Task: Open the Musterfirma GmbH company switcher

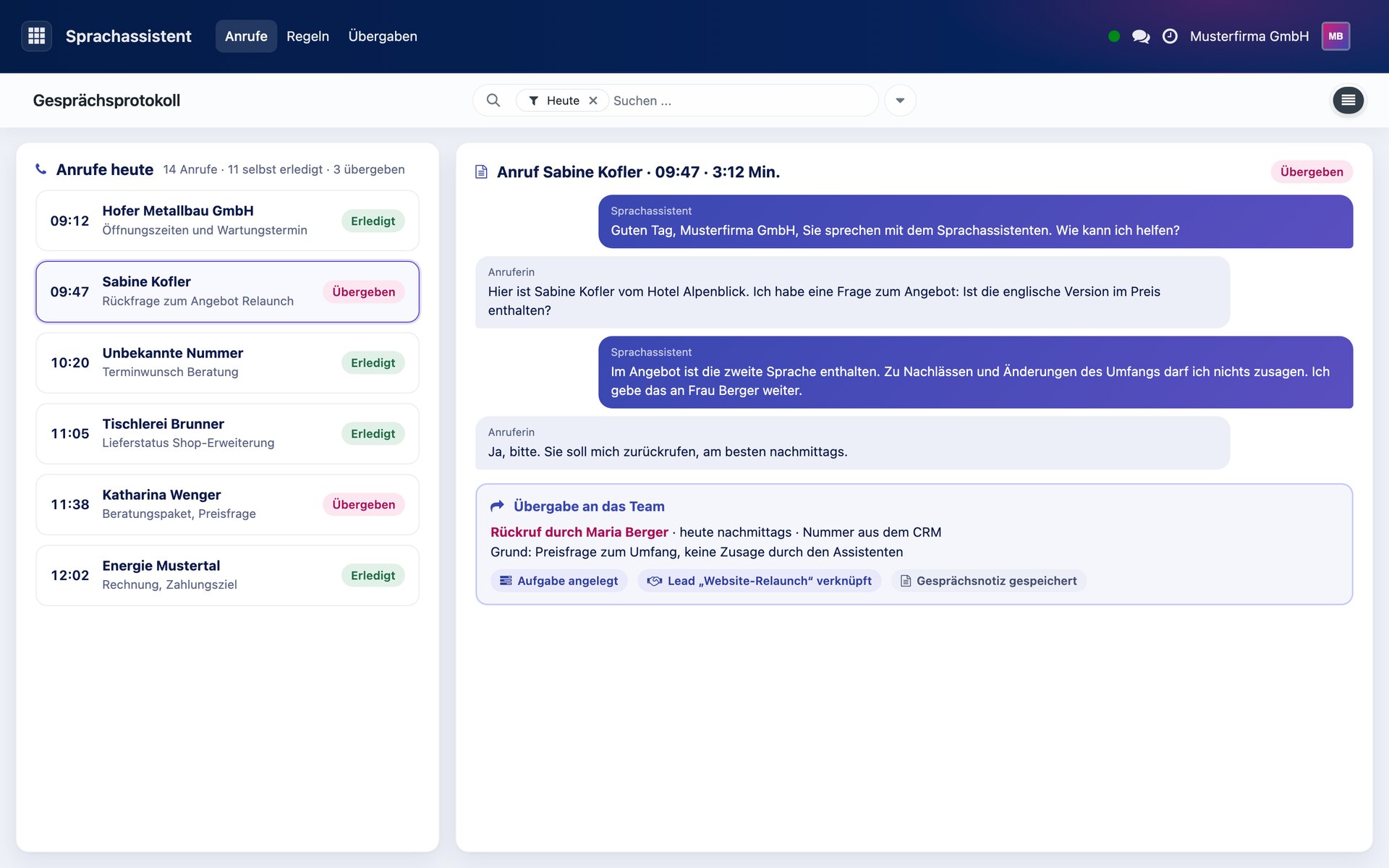Action: coord(1249,36)
